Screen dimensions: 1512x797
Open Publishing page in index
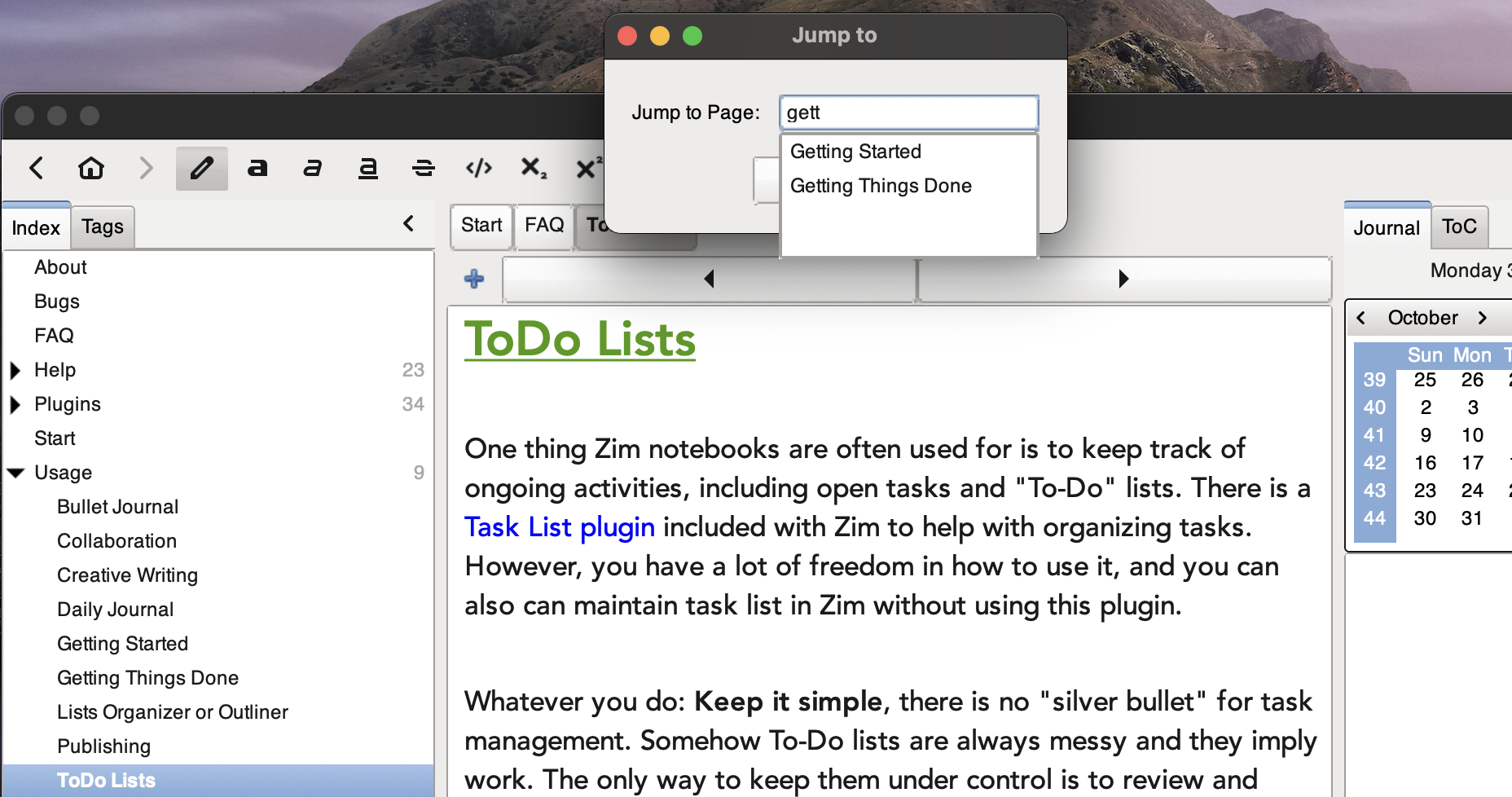click(x=103, y=746)
